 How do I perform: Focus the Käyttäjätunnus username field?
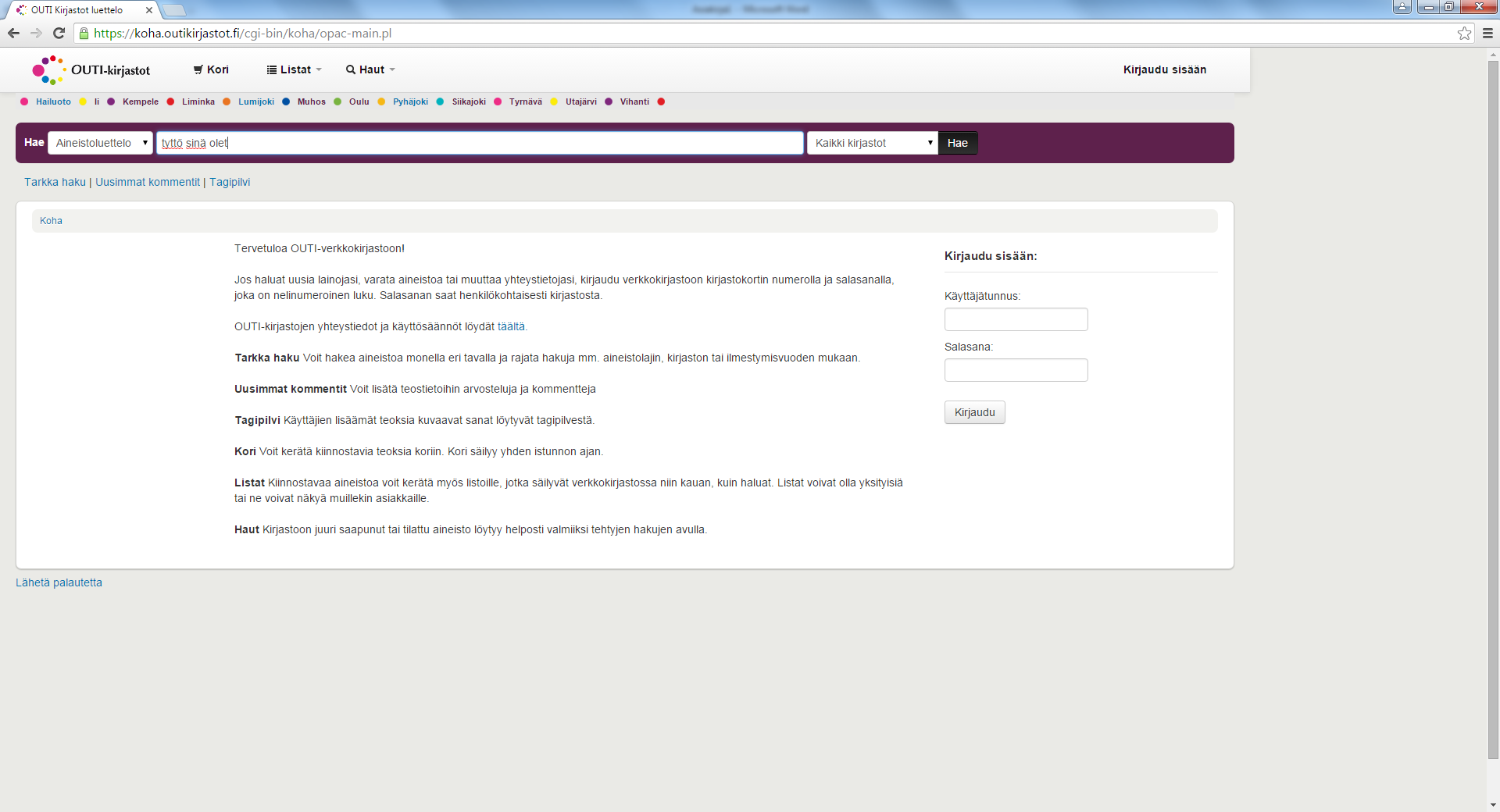tap(1016, 319)
